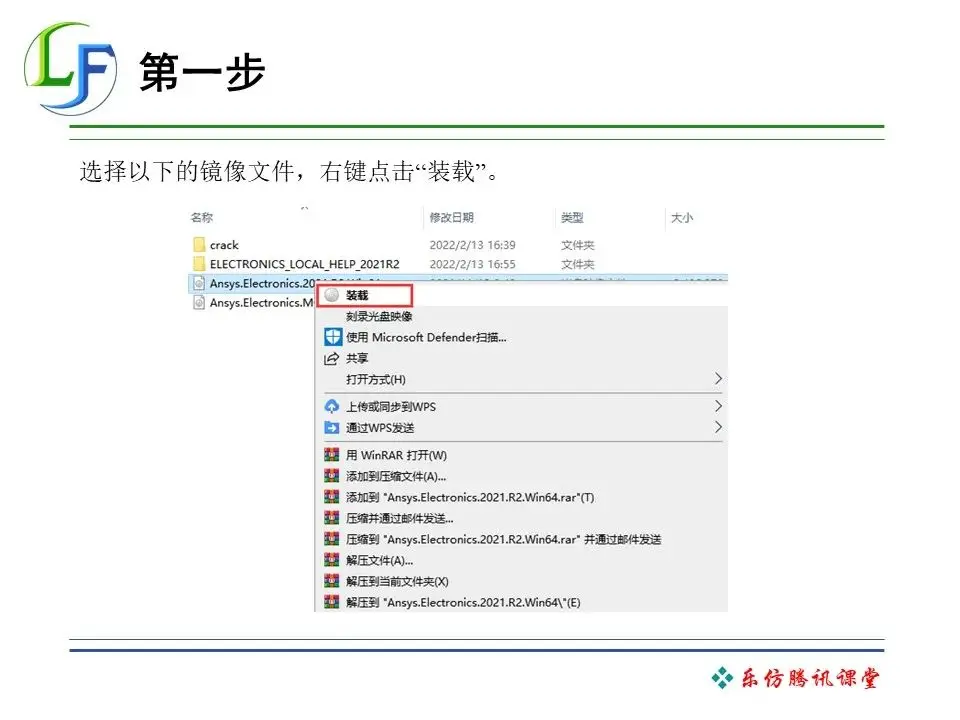960x720 pixels.
Task: Click 文件夹 type in the crack row
Action: click(x=577, y=245)
